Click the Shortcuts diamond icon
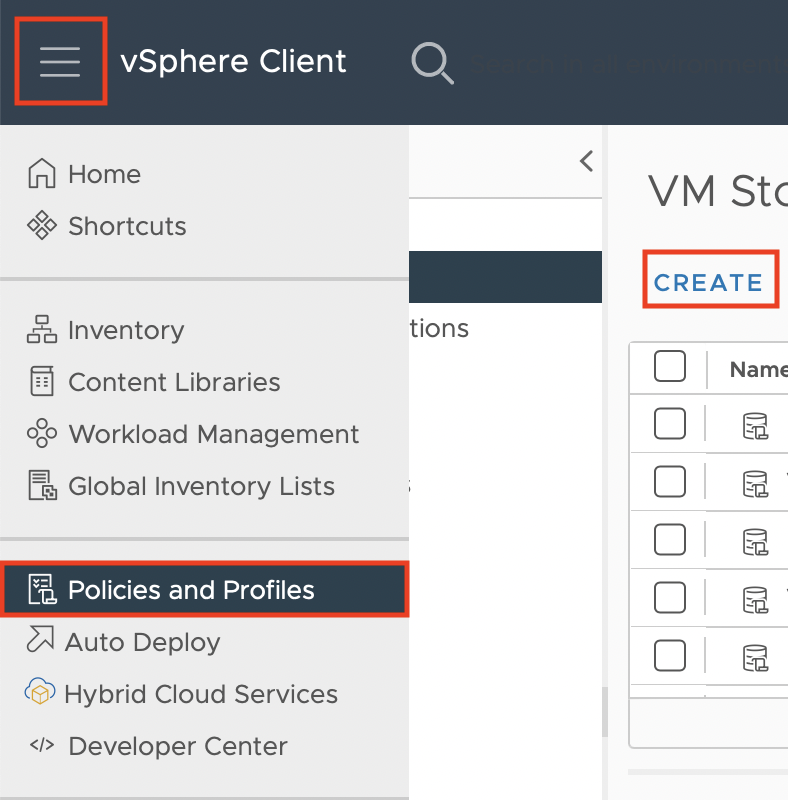The height and width of the screenshot is (800, 788). [x=42, y=226]
